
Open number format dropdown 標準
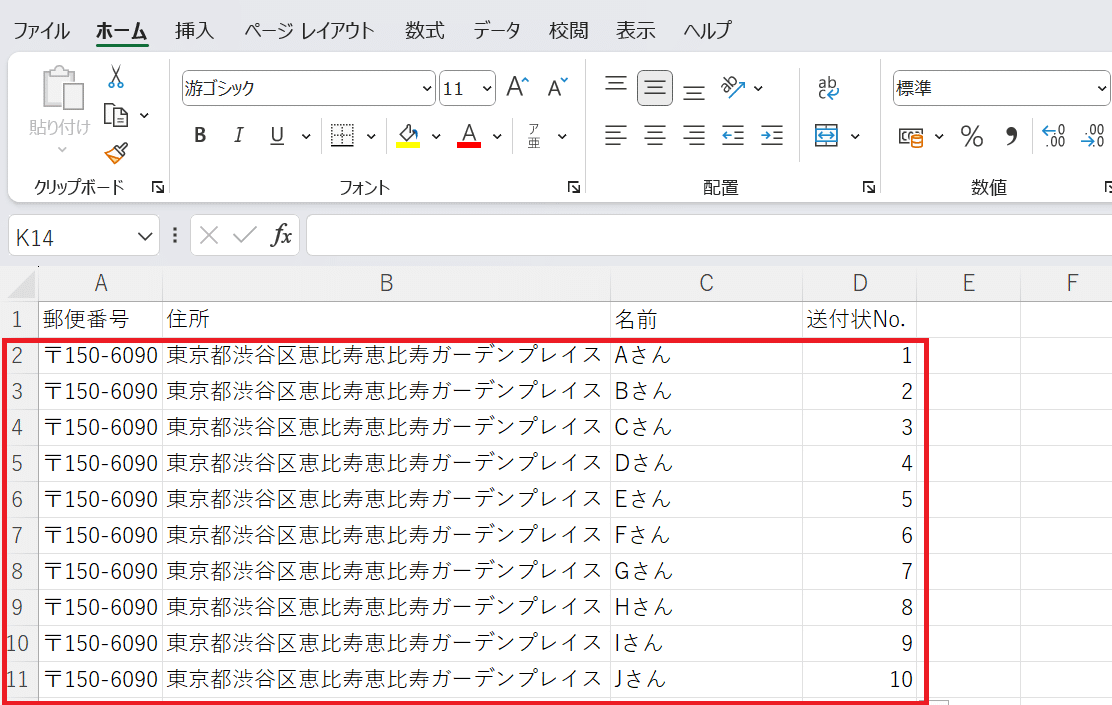point(1101,89)
